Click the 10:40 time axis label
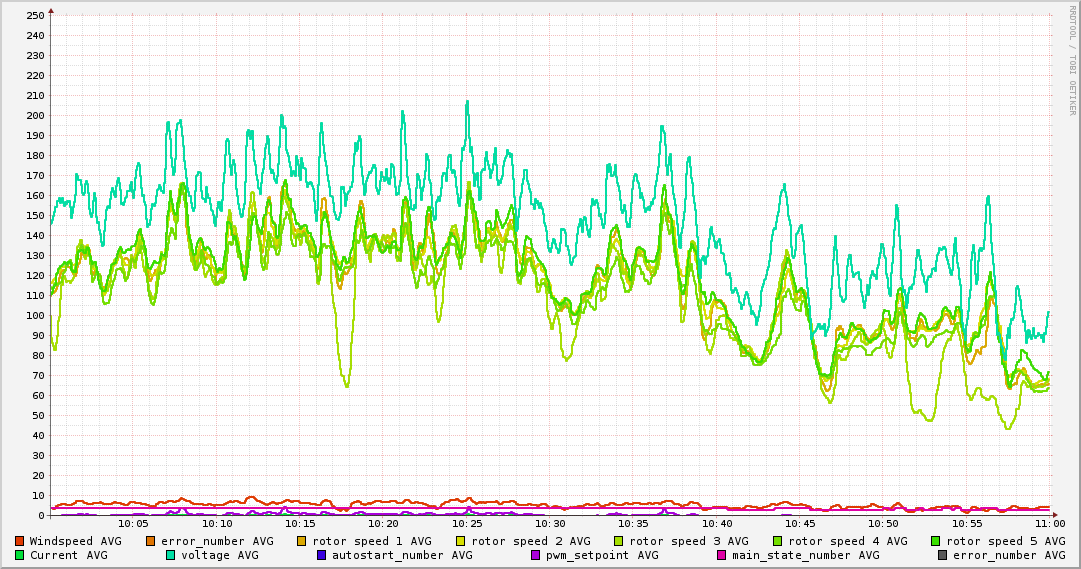The width and height of the screenshot is (1081, 569). pyautogui.click(x=717, y=524)
